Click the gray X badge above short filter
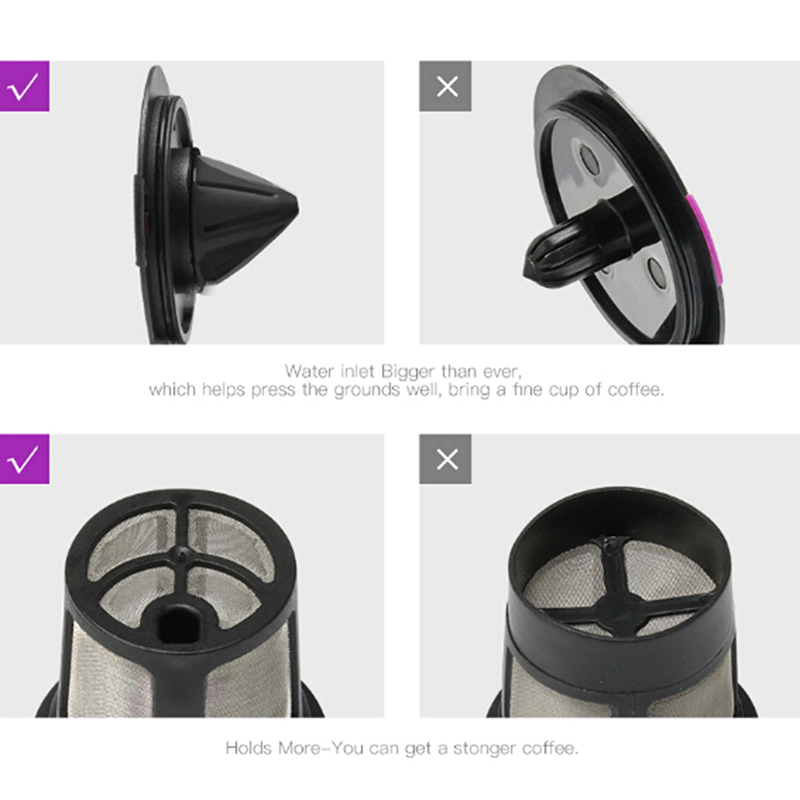 pos(445,459)
